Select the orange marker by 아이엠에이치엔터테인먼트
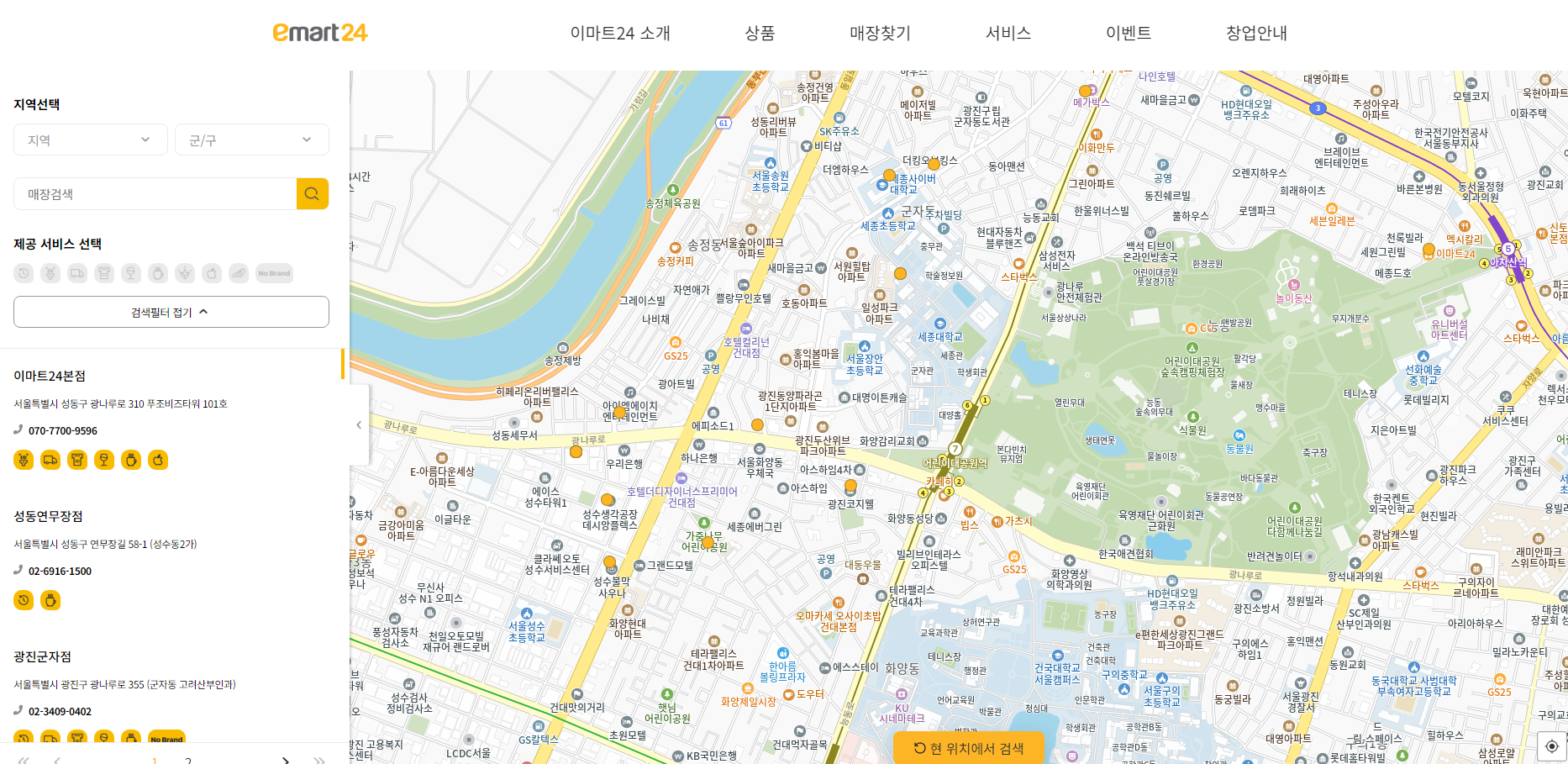 (x=619, y=412)
